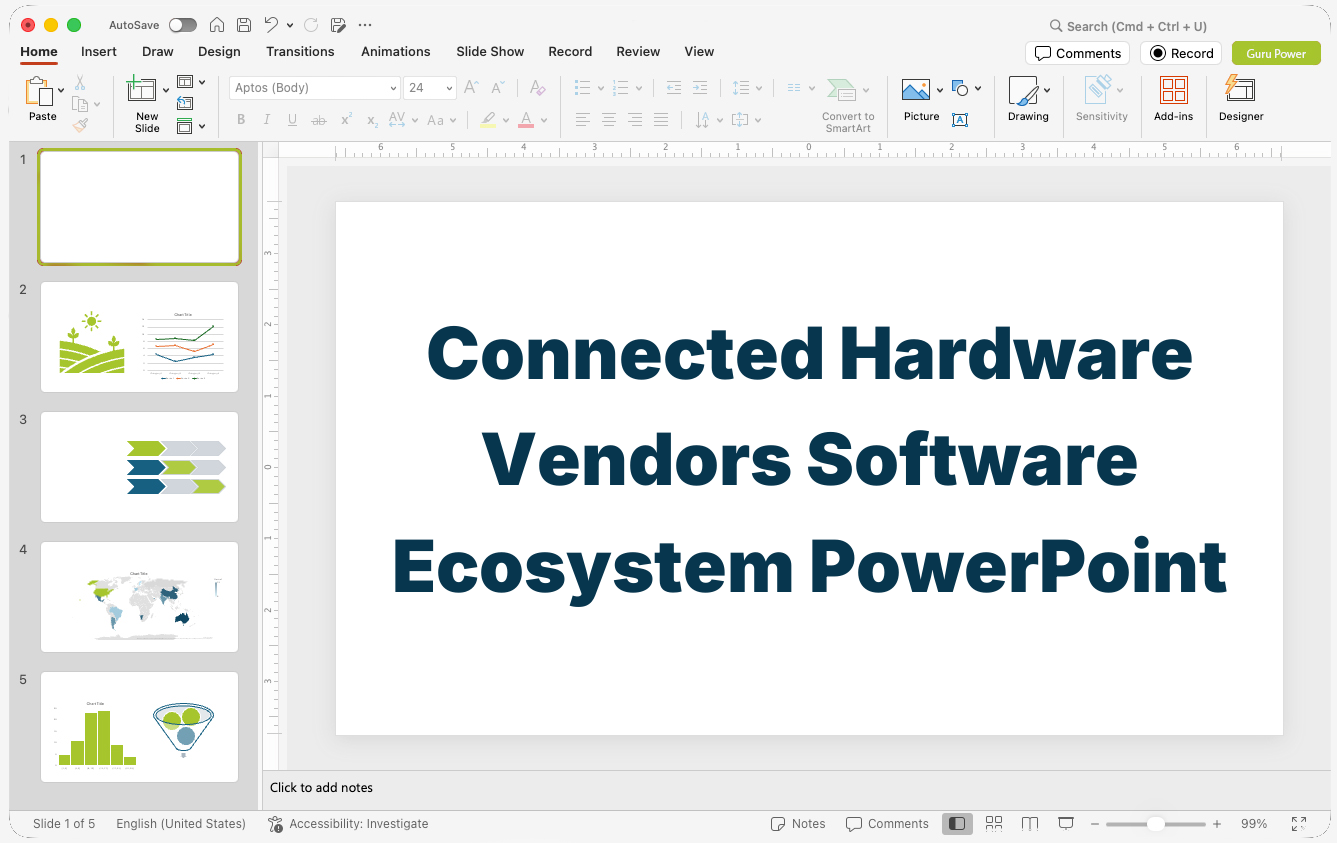Viewport: 1337px width, 843px height.
Task: Toggle Underline formatting
Action: coord(292,120)
